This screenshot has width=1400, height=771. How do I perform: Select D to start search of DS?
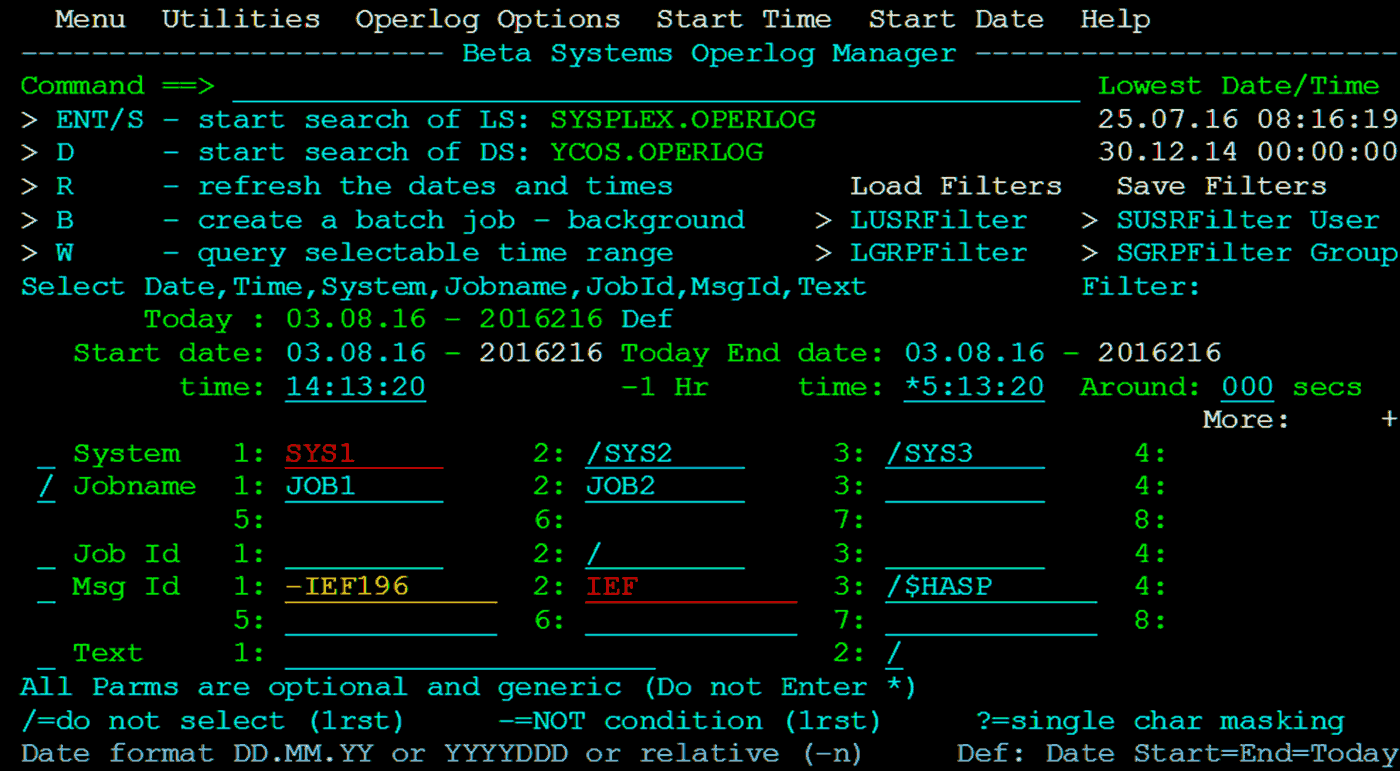point(65,153)
